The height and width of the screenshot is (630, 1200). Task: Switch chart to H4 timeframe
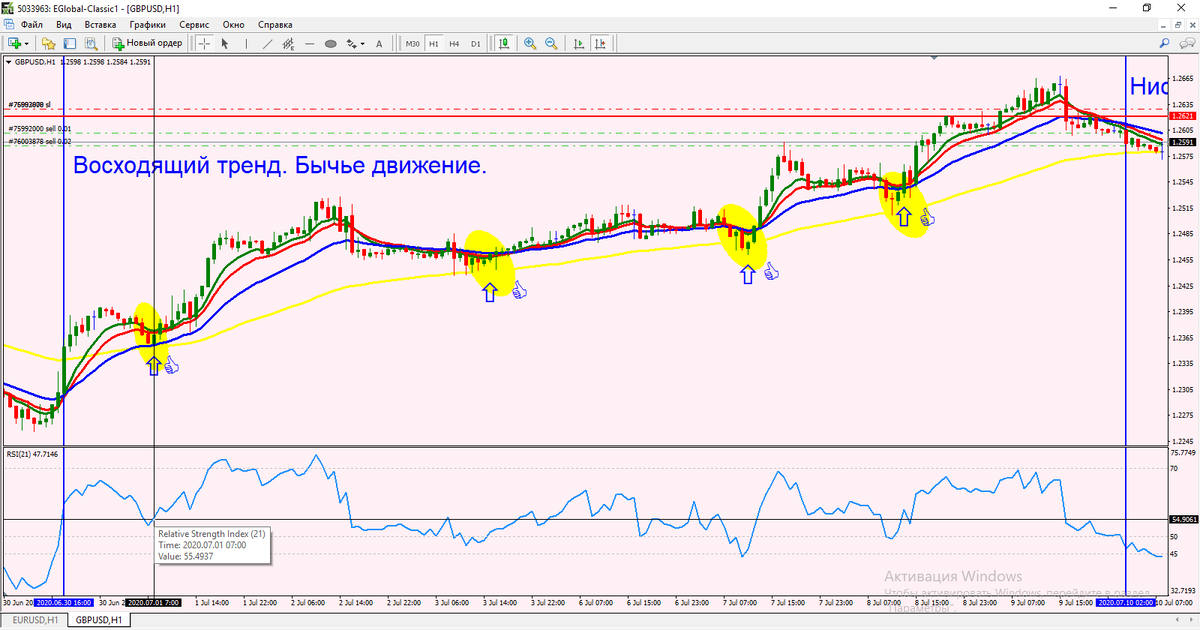[454, 43]
